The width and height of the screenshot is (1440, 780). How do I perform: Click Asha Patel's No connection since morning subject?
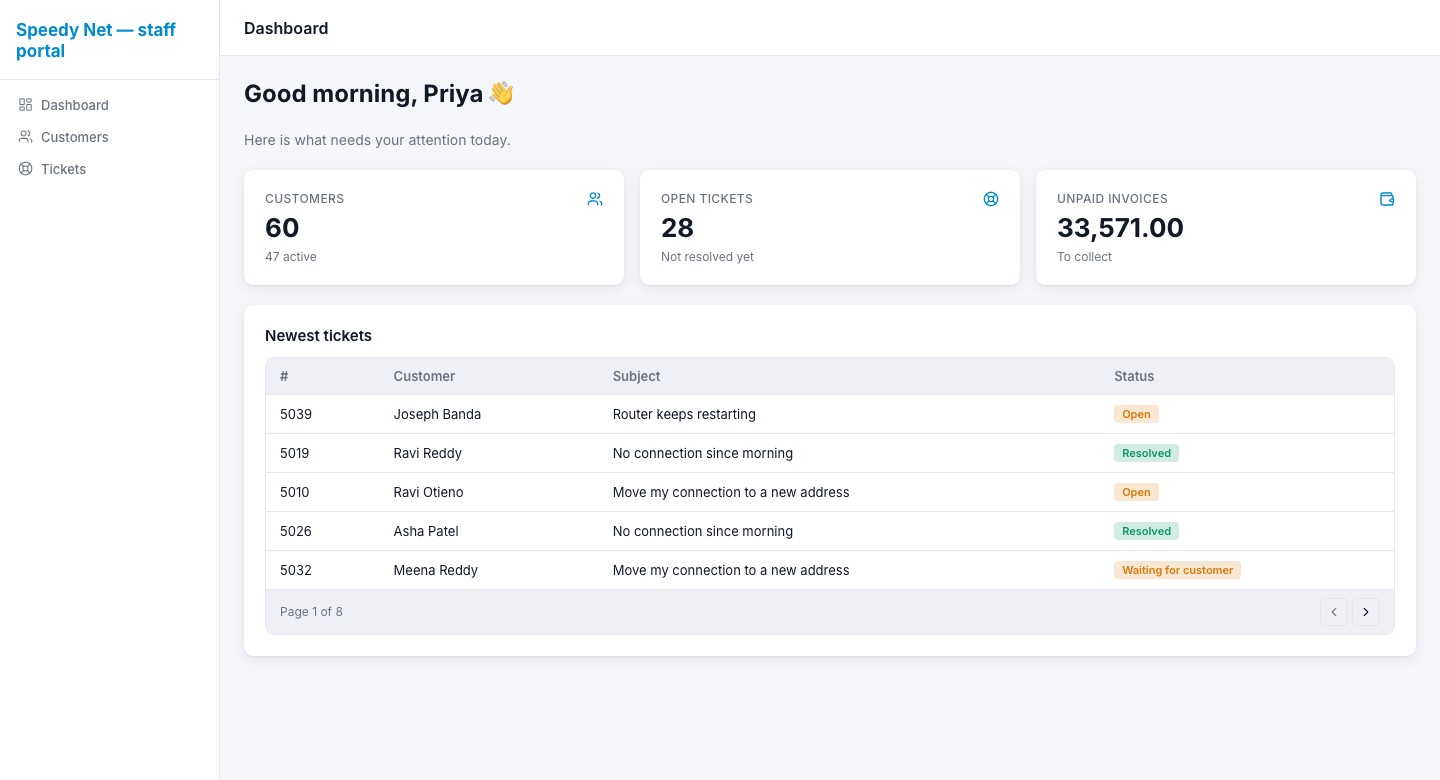pos(703,531)
